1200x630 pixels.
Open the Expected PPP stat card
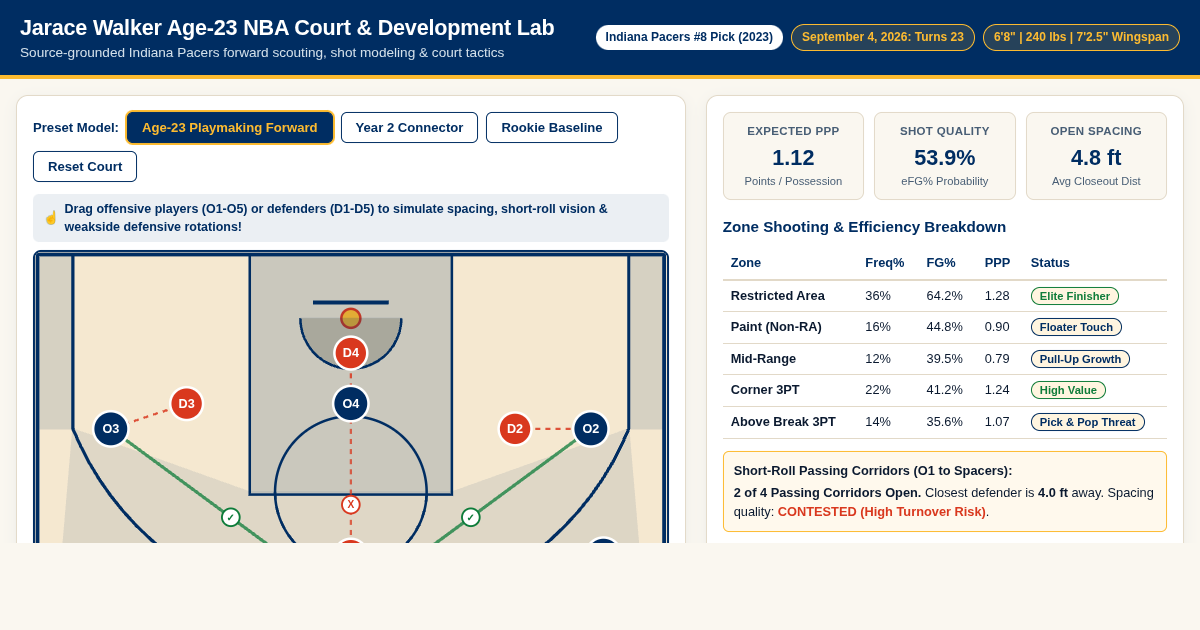(x=793, y=156)
